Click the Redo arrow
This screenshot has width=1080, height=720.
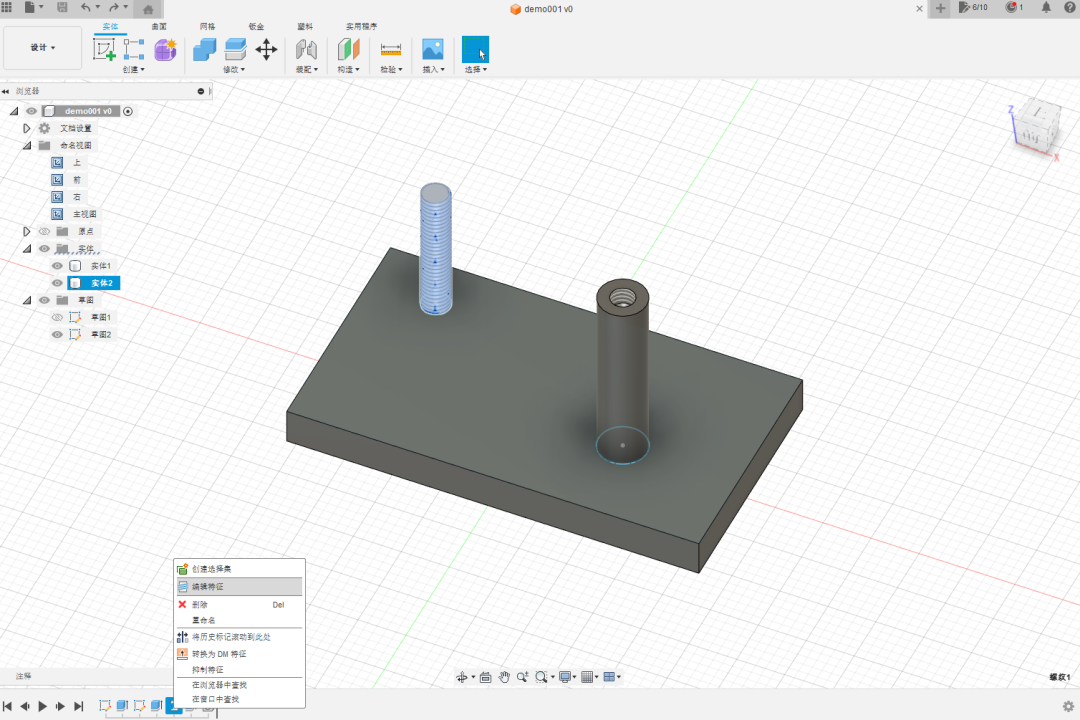(x=114, y=8)
